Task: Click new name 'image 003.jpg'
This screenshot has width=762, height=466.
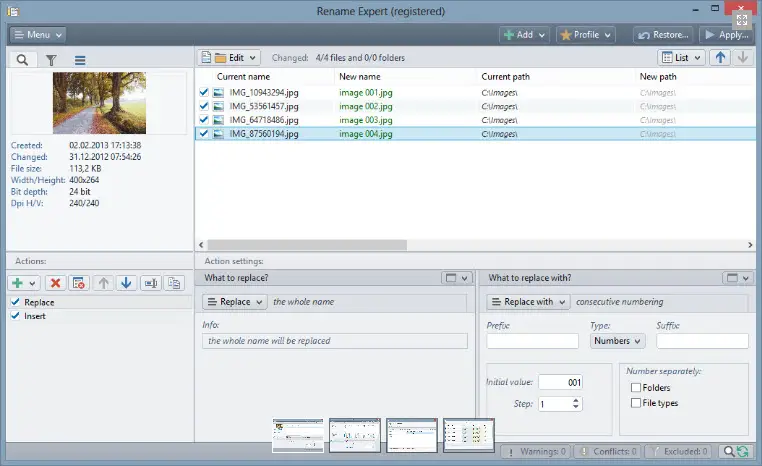Action: [x=365, y=120]
